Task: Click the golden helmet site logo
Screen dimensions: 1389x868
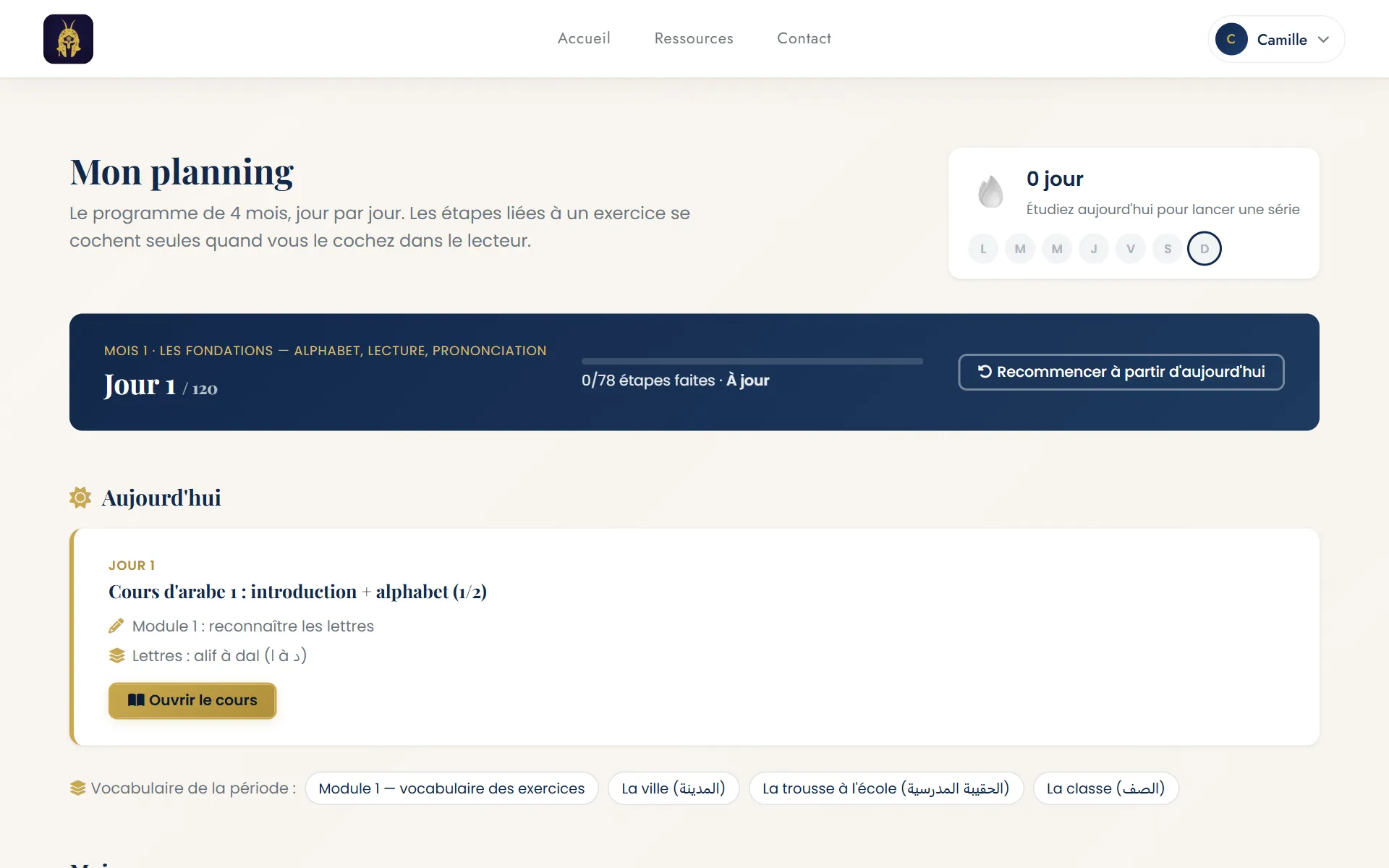Action: click(x=68, y=39)
